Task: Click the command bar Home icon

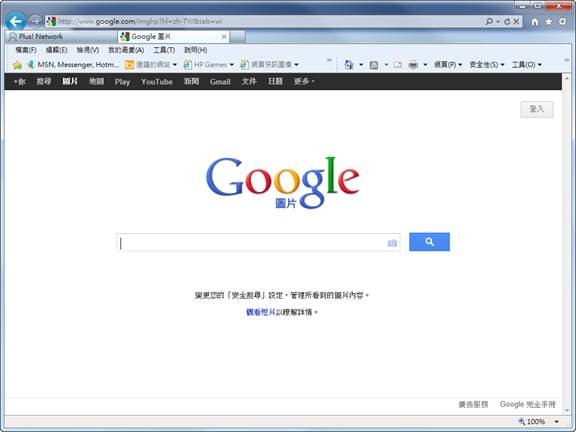Action: tap(349, 65)
